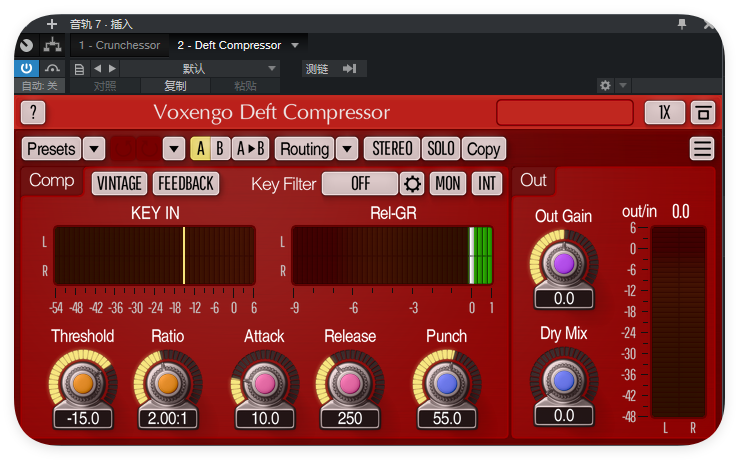Copy A to B state button
The width and height of the screenshot is (739, 460).
coord(251,149)
